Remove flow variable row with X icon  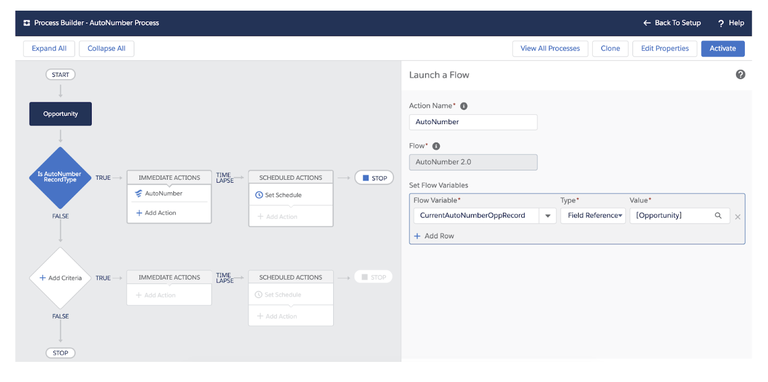(738, 216)
